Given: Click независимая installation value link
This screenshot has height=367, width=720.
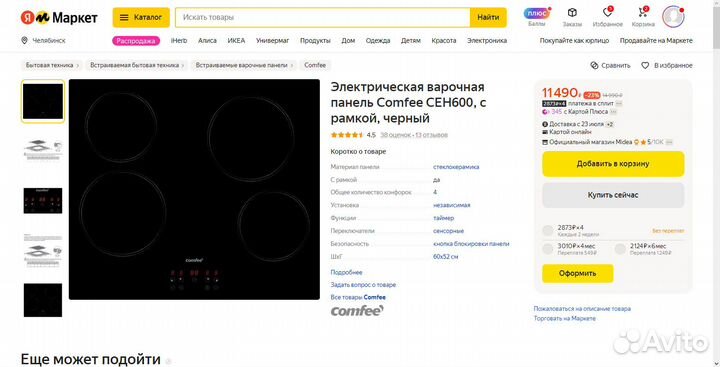Looking at the screenshot, I should point(451,205).
